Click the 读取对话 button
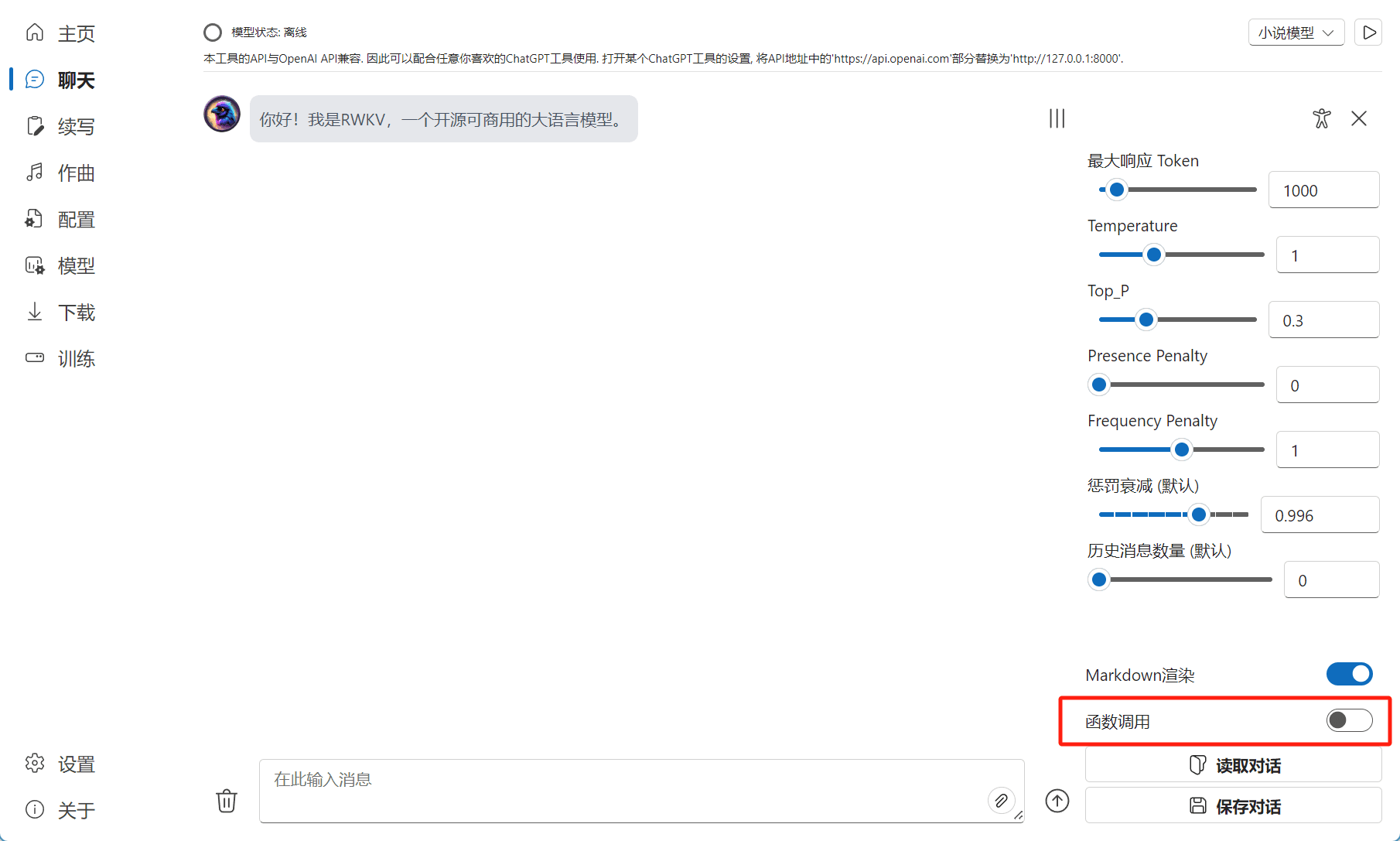This screenshot has height=841, width=1400. [1234, 765]
